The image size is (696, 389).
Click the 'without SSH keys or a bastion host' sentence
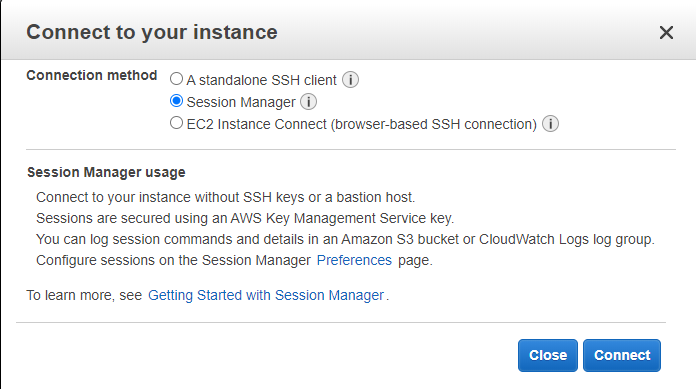225,197
